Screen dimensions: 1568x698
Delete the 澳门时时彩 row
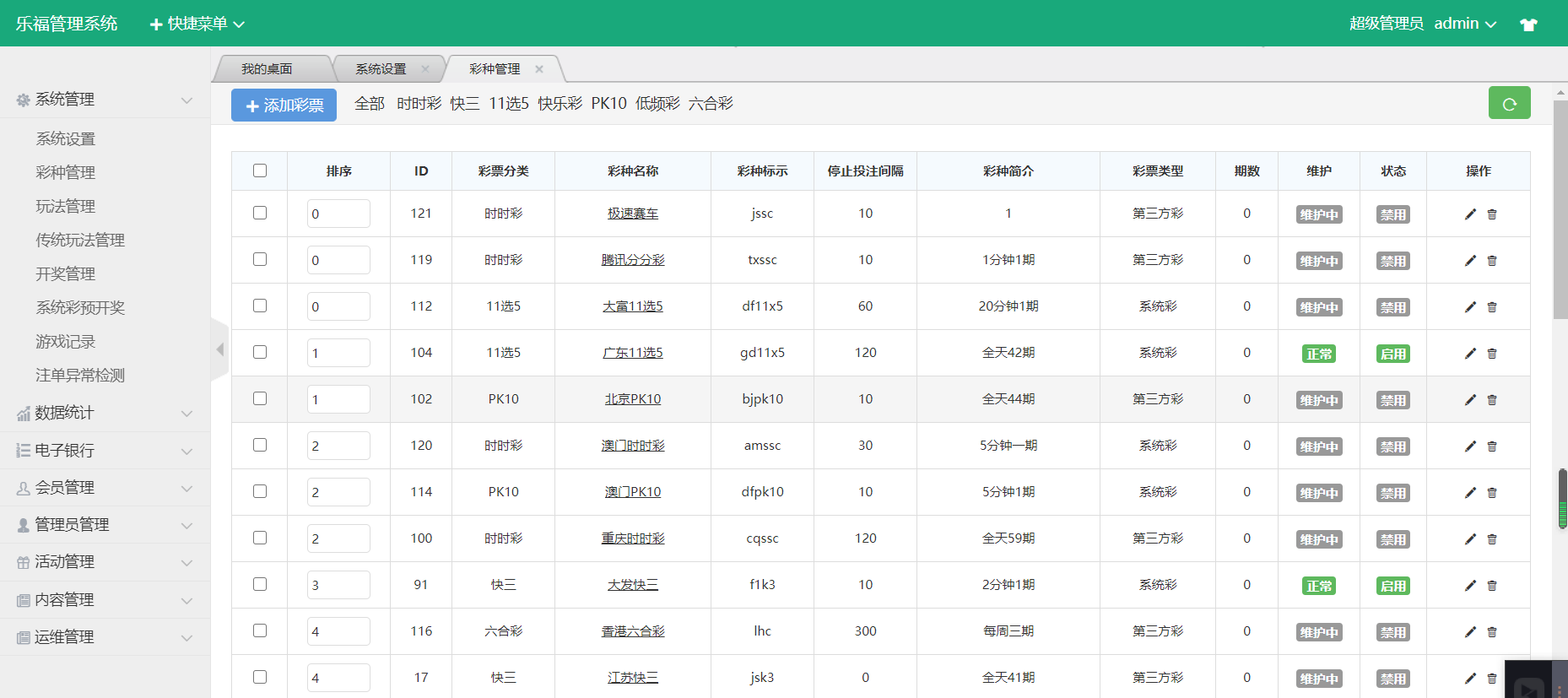point(1492,446)
